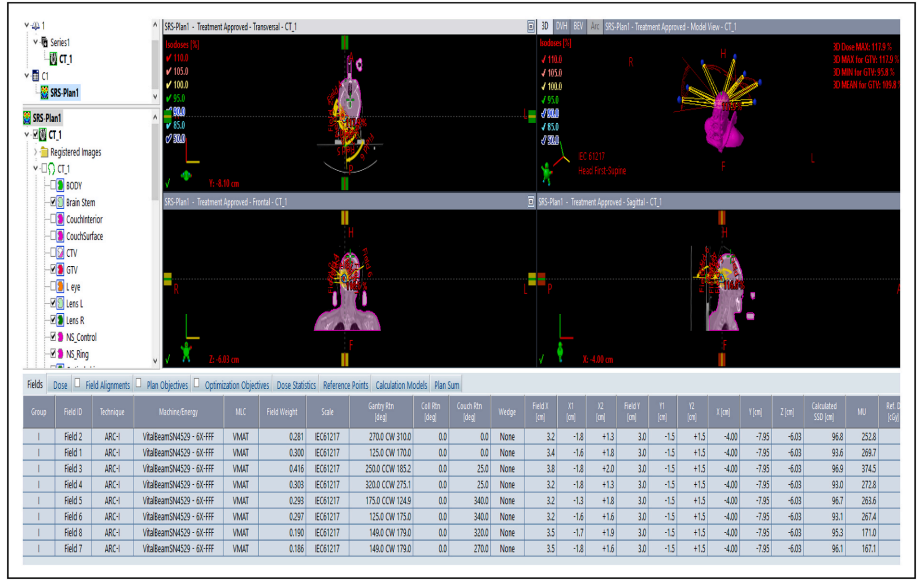Image resolution: width=924 pixels, height=583 pixels.
Task: Uncheck the Brain Stem structure checkbox
Action: pos(52,202)
